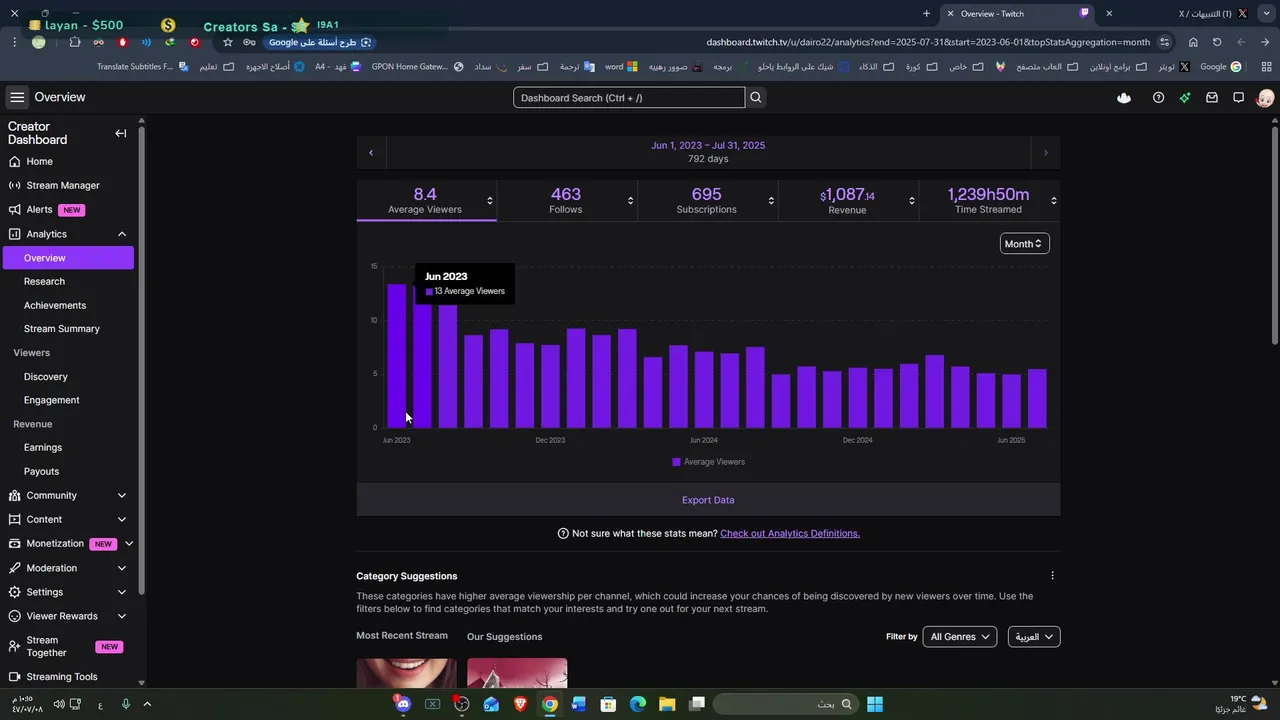
Task: Expand the Settings sidebar section
Action: pos(122,592)
